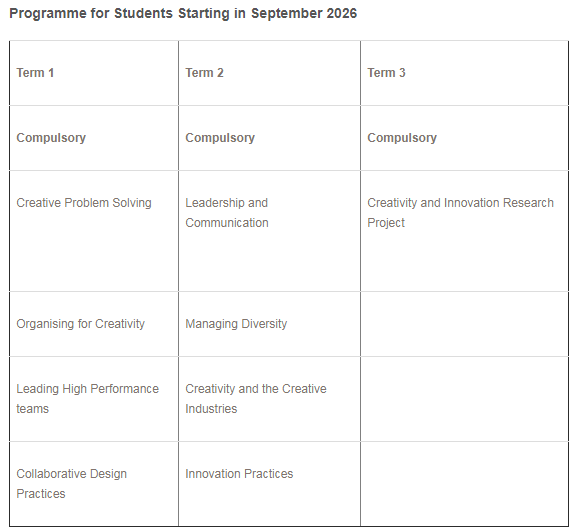Viewport: 577px width, 532px height.
Task: Click empty Term 3 cell beside Innovation Practices
Action: pos(464,484)
